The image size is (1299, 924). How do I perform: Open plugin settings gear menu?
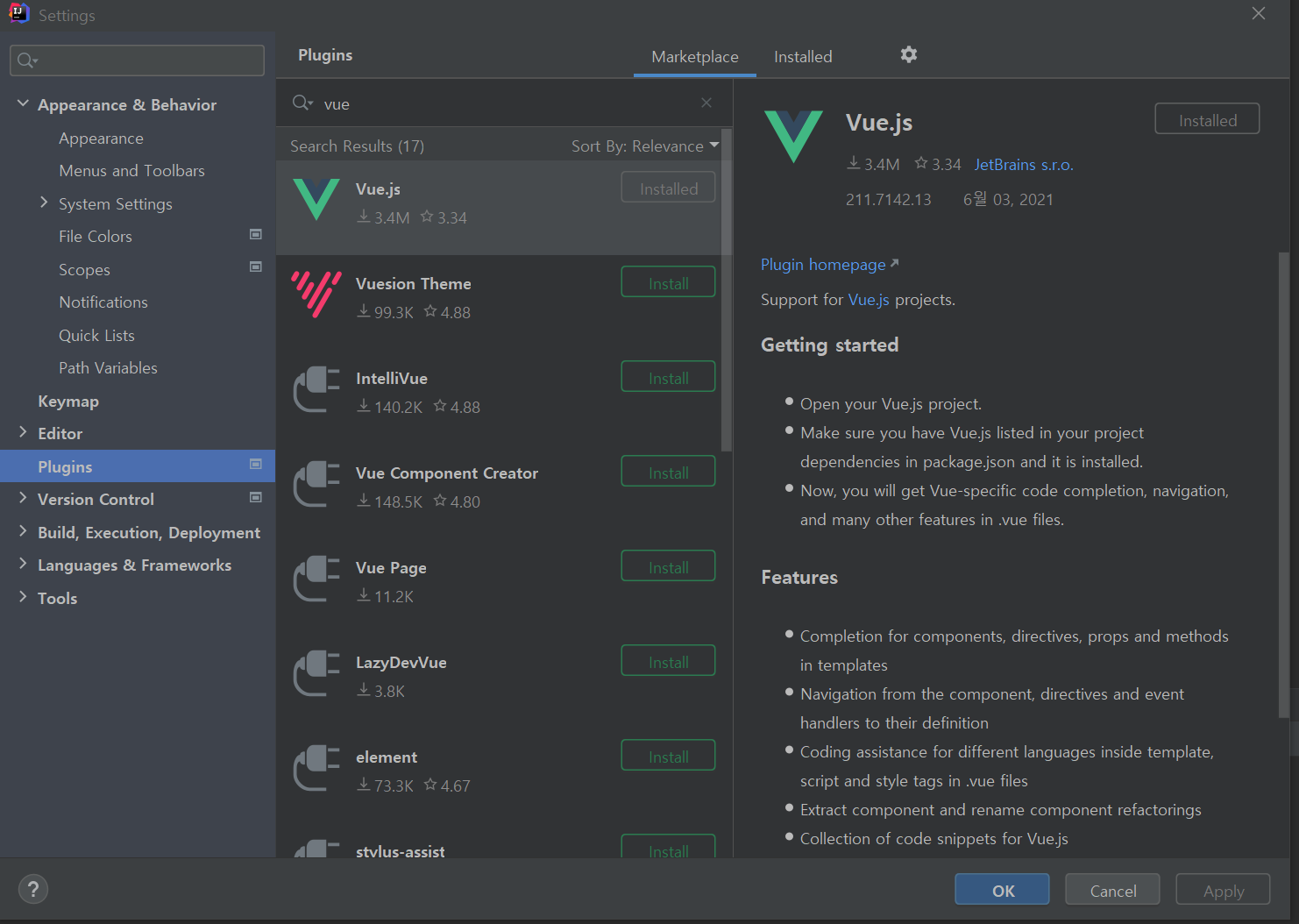pyautogui.click(x=909, y=54)
